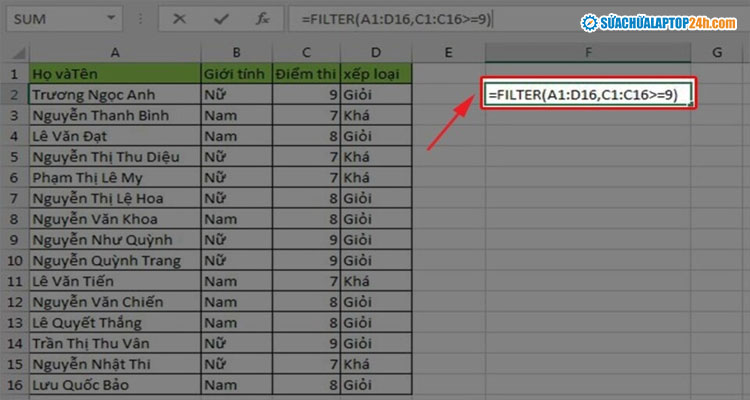
Task: Select cell 'Lê Quyết Thắng'
Action: (x=115, y=322)
